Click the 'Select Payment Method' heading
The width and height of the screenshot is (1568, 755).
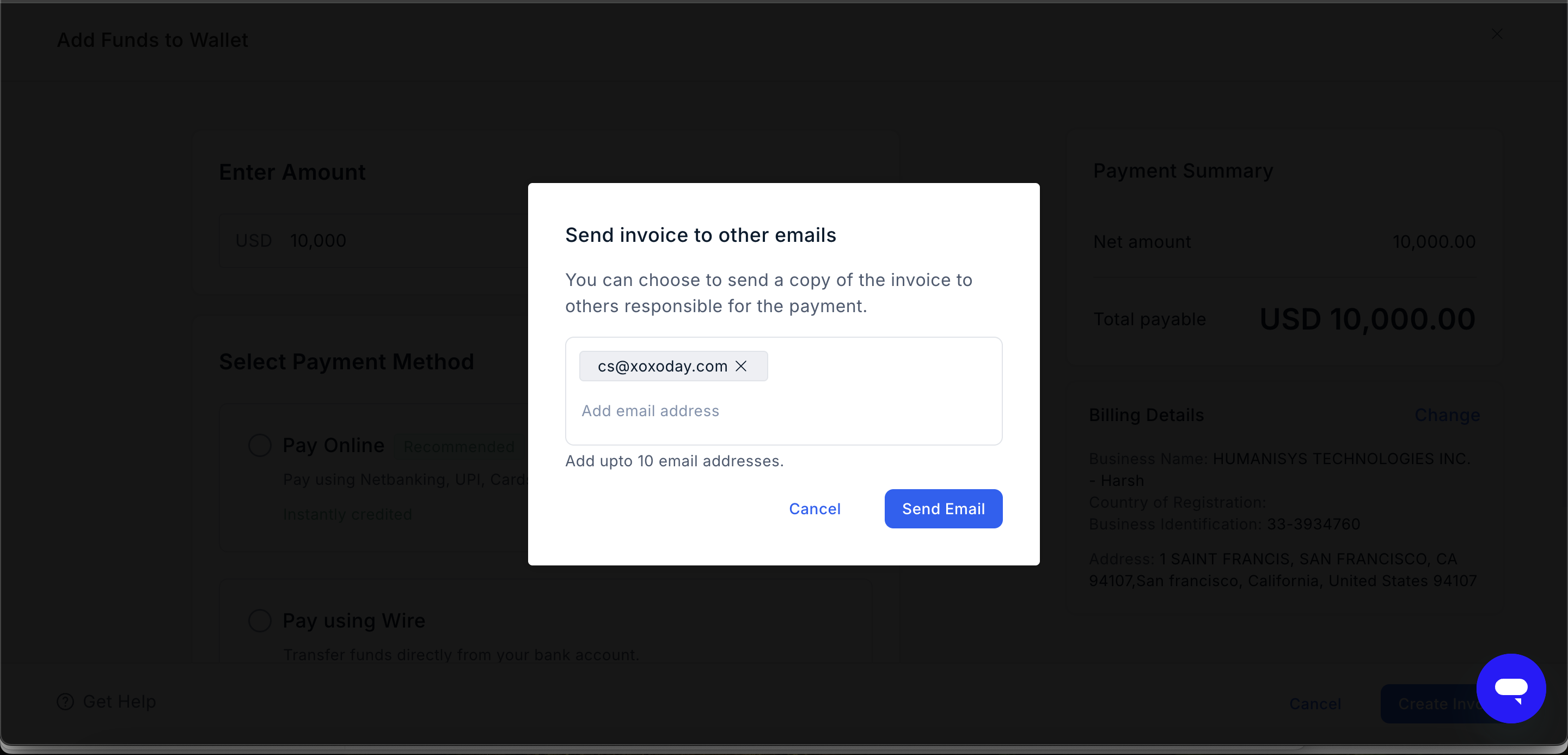coord(346,362)
